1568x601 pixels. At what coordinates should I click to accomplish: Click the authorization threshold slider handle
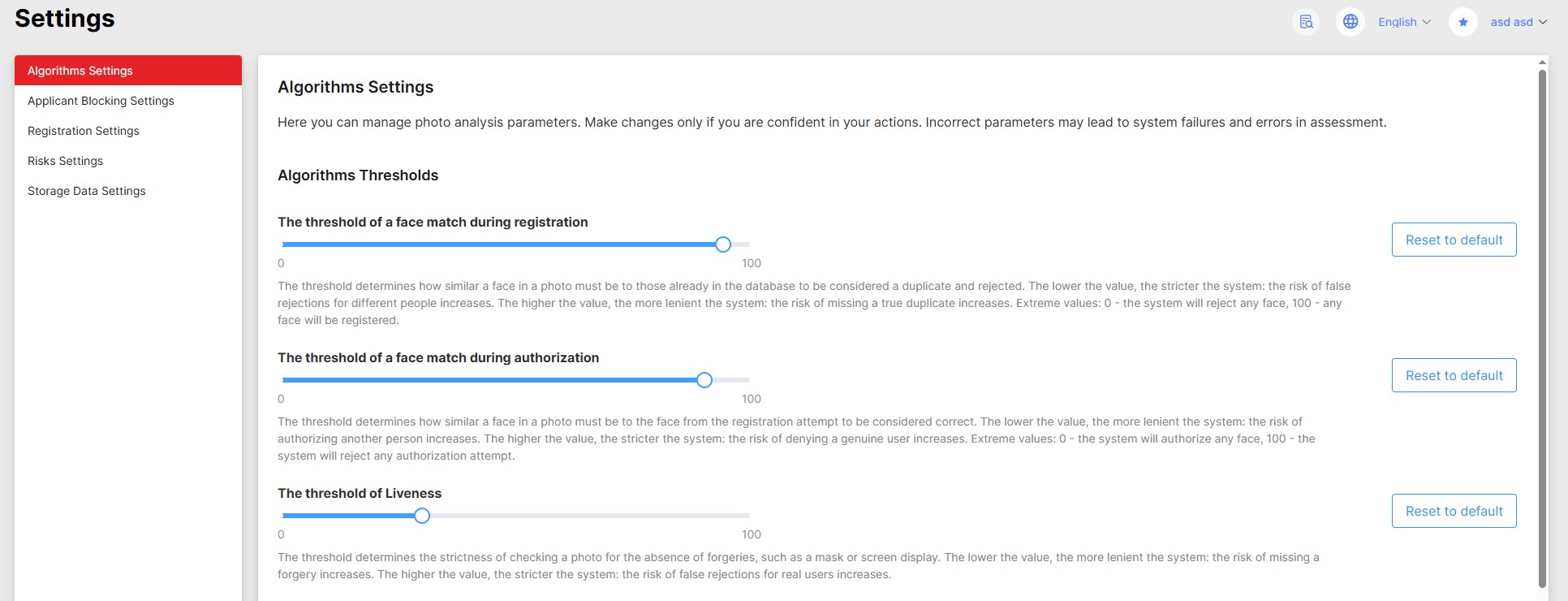pos(704,380)
